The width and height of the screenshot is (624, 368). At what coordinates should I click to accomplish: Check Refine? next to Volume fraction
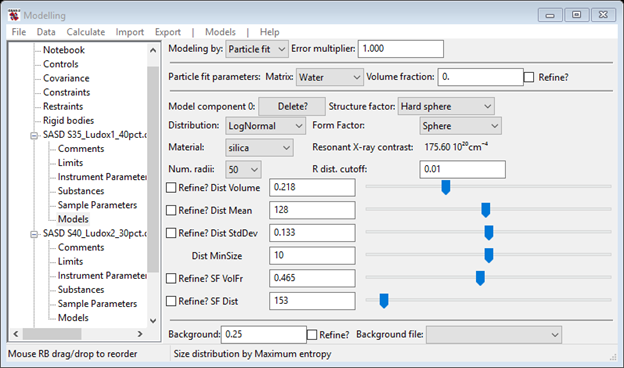coord(529,77)
